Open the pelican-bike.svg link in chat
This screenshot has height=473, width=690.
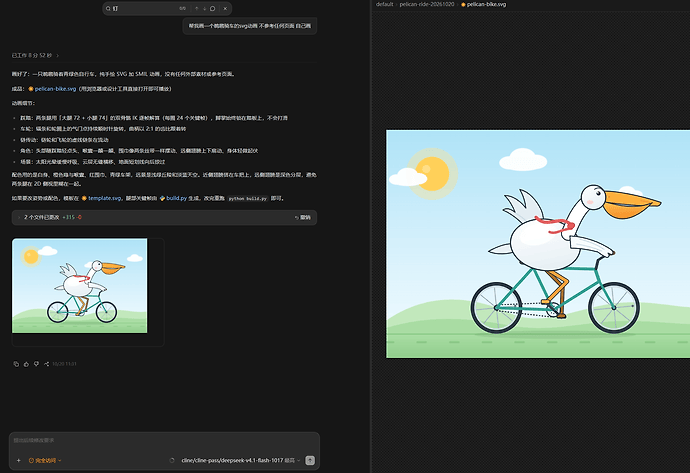(55, 88)
